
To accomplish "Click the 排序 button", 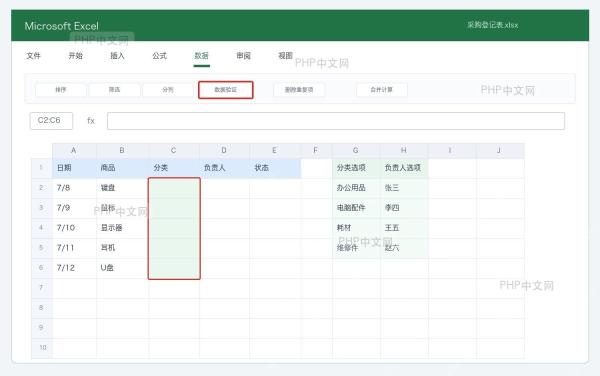I will click(x=61, y=90).
